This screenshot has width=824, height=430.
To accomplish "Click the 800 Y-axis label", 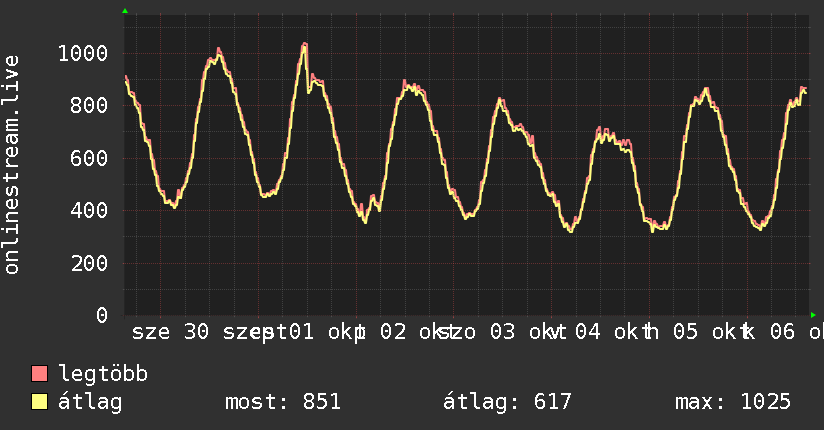I will click(x=89, y=106).
